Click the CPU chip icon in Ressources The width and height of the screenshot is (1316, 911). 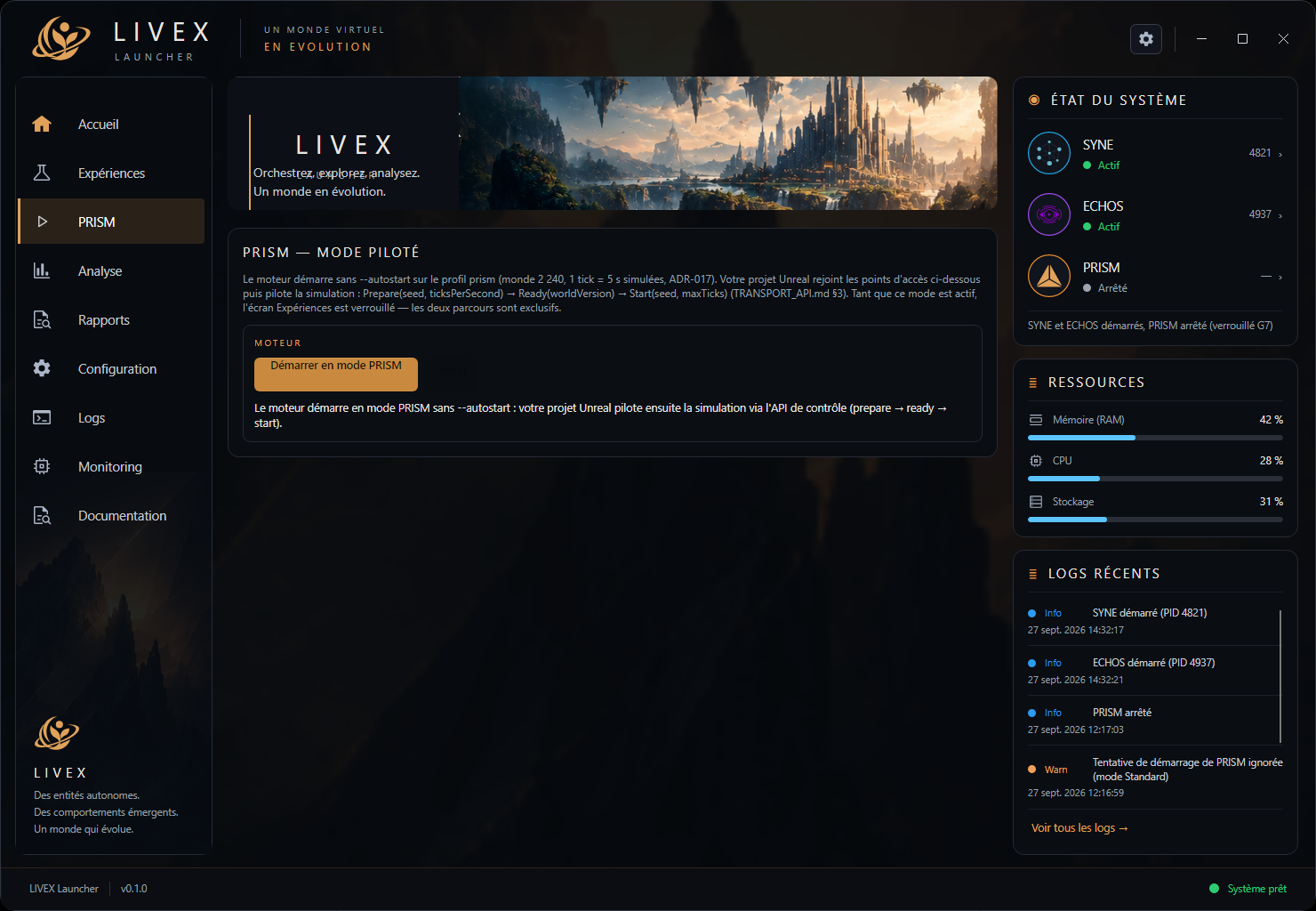(x=1036, y=461)
